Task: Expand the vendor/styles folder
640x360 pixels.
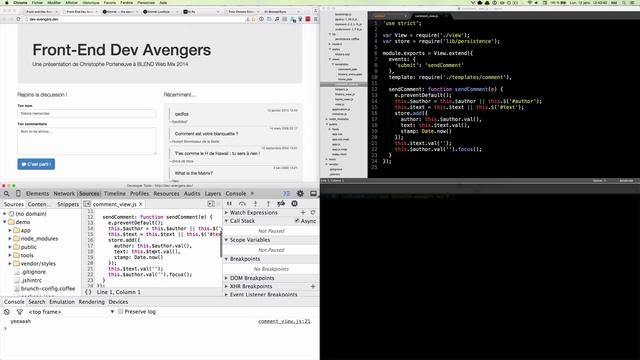Action: pos(10,264)
